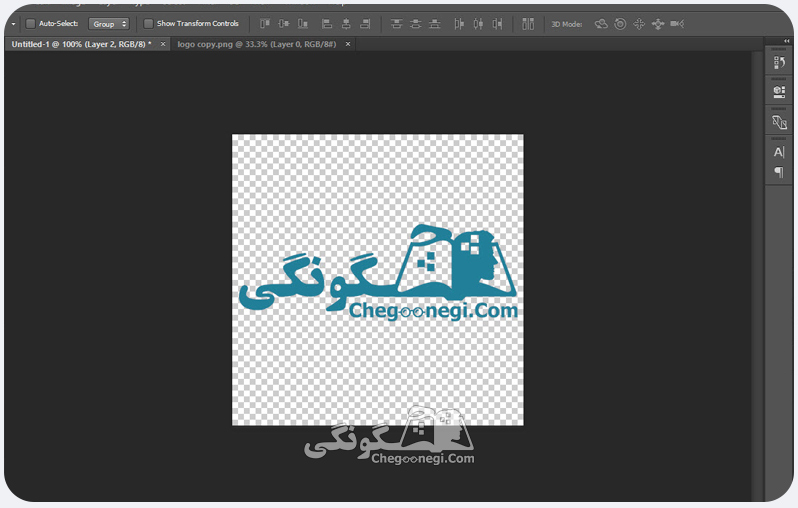Click Auto-Align Layers icon
Screen dimensions: 798x508
pyautogui.click(x=528, y=23)
